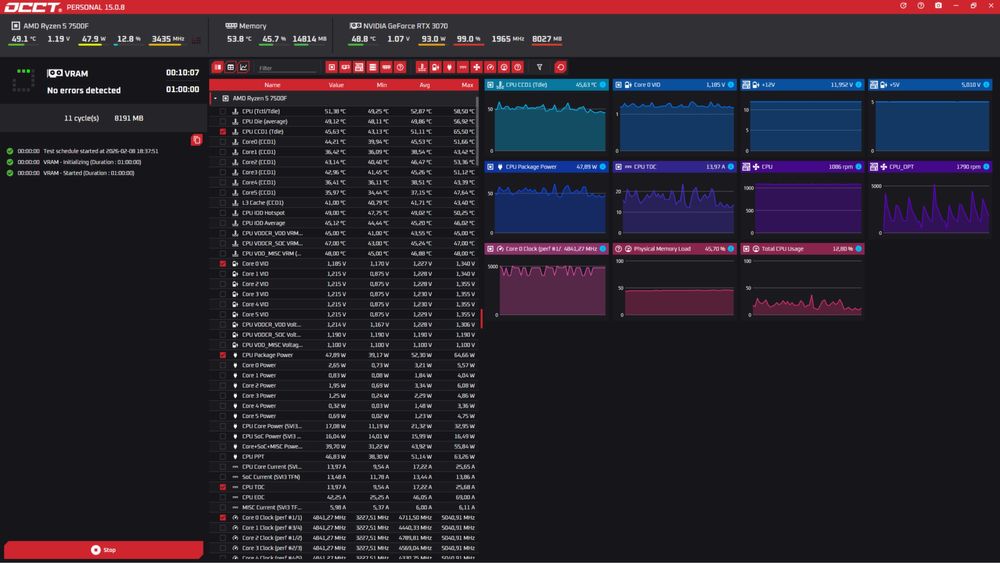Filter sensors by storage device icon
The image size is (1000, 563).
click(372, 67)
